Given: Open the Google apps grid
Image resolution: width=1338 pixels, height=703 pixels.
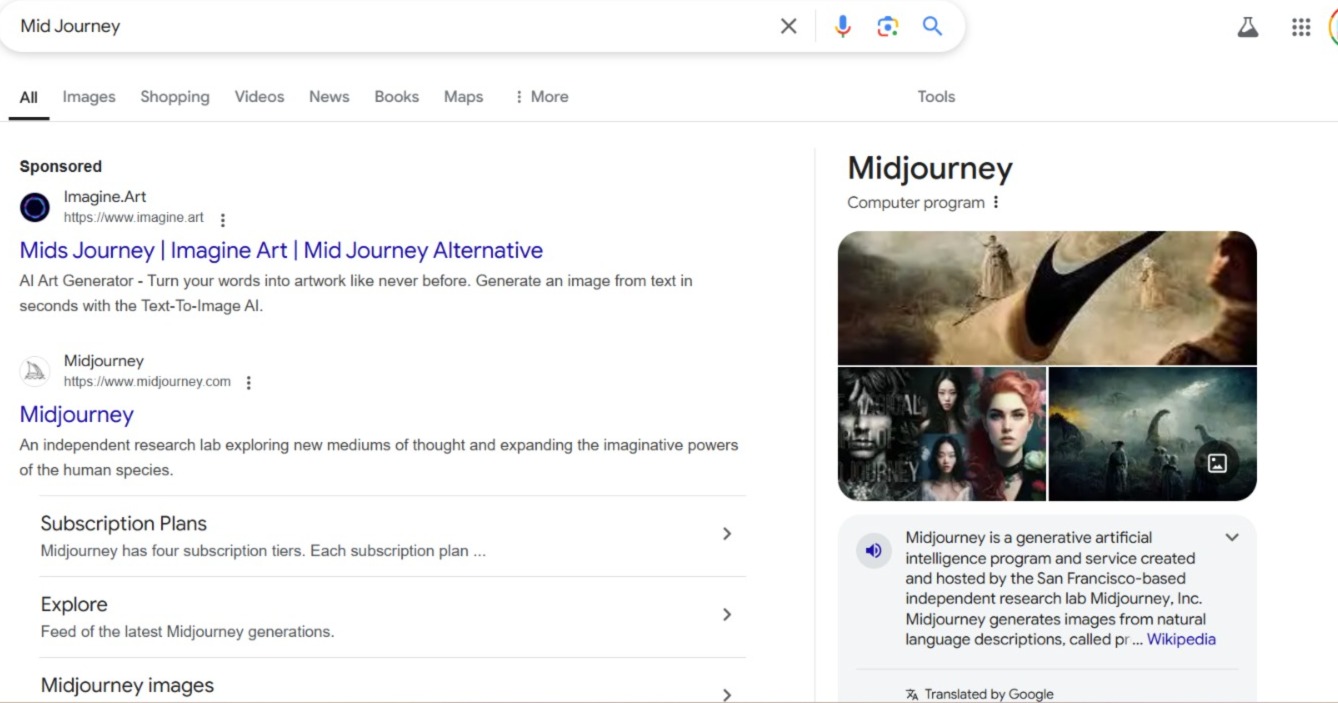Looking at the screenshot, I should 1301,27.
